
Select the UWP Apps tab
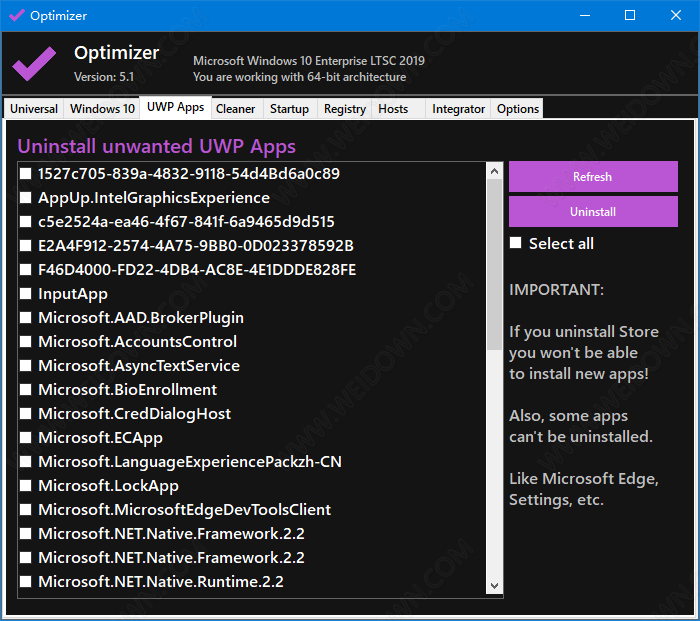(x=175, y=107)
